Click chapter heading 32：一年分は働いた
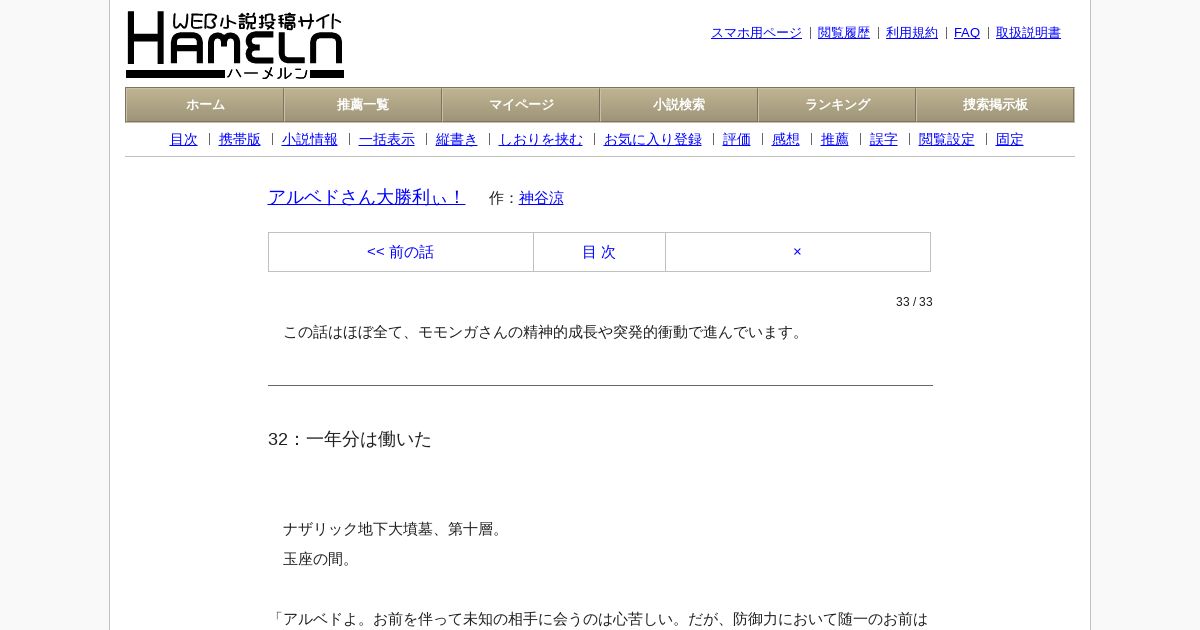1200x630 pixels. pyautogui.click(x=350, y=439)
